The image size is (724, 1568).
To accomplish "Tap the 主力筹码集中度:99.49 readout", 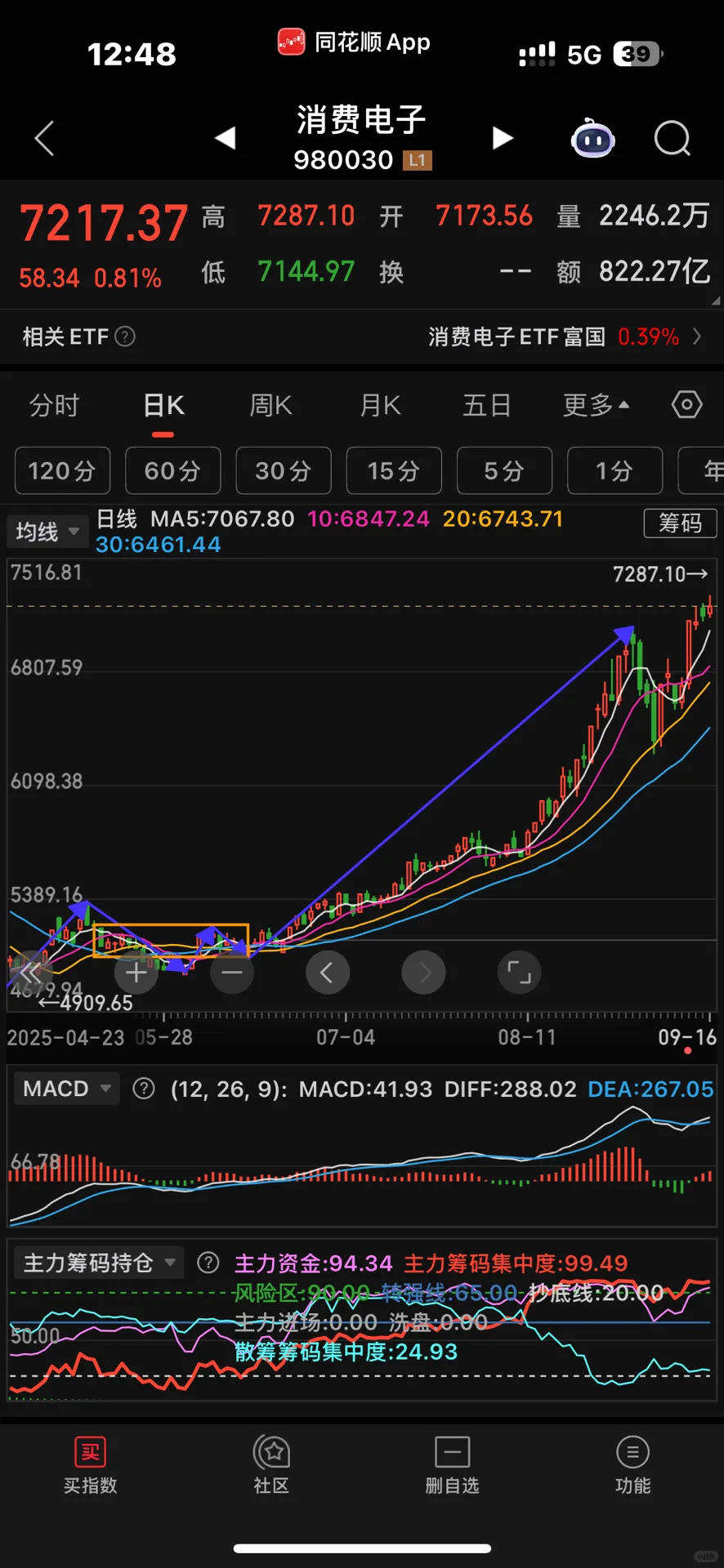I will click(516, 1263).
